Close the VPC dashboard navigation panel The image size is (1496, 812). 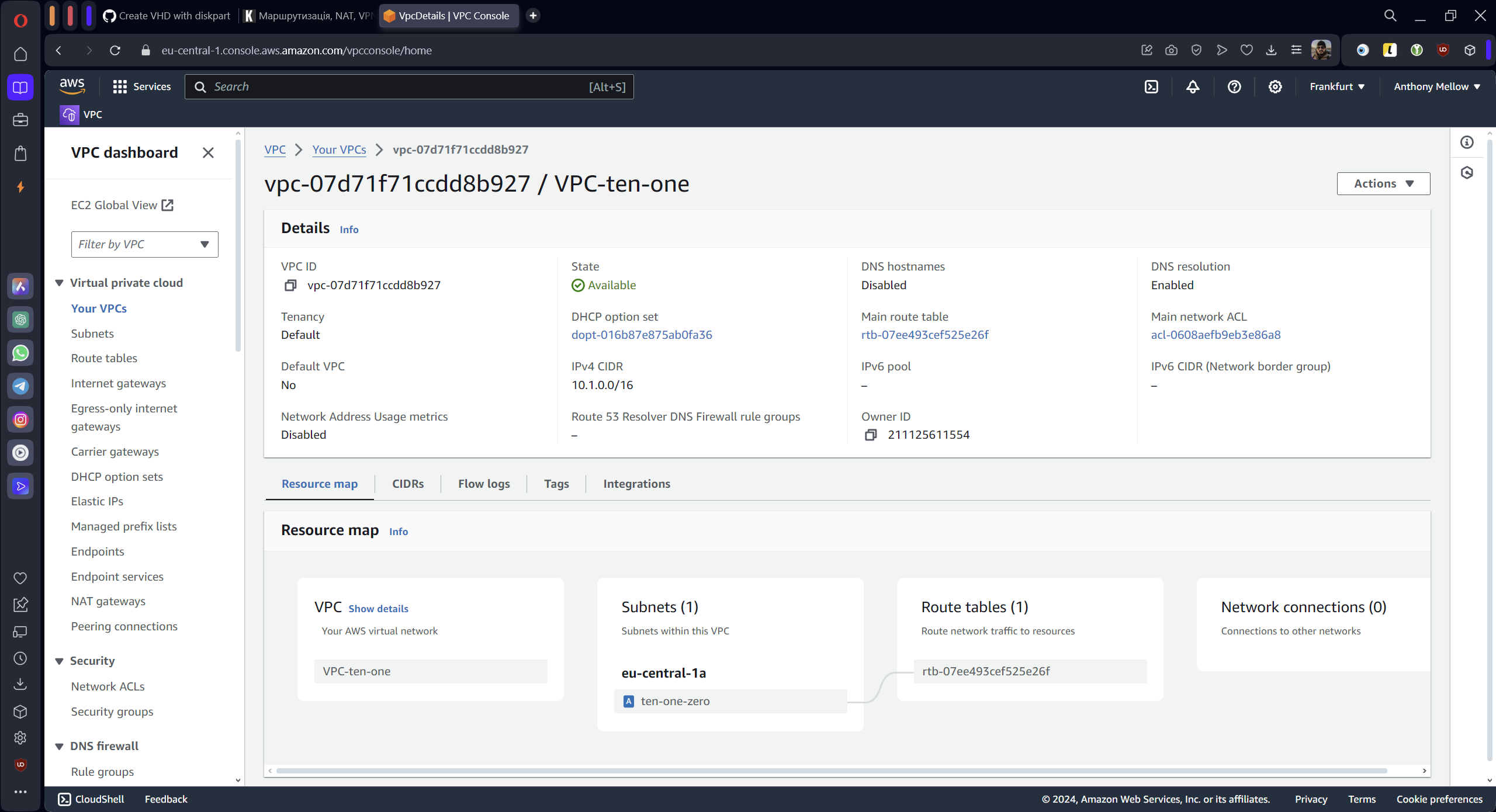click(208, 152)
